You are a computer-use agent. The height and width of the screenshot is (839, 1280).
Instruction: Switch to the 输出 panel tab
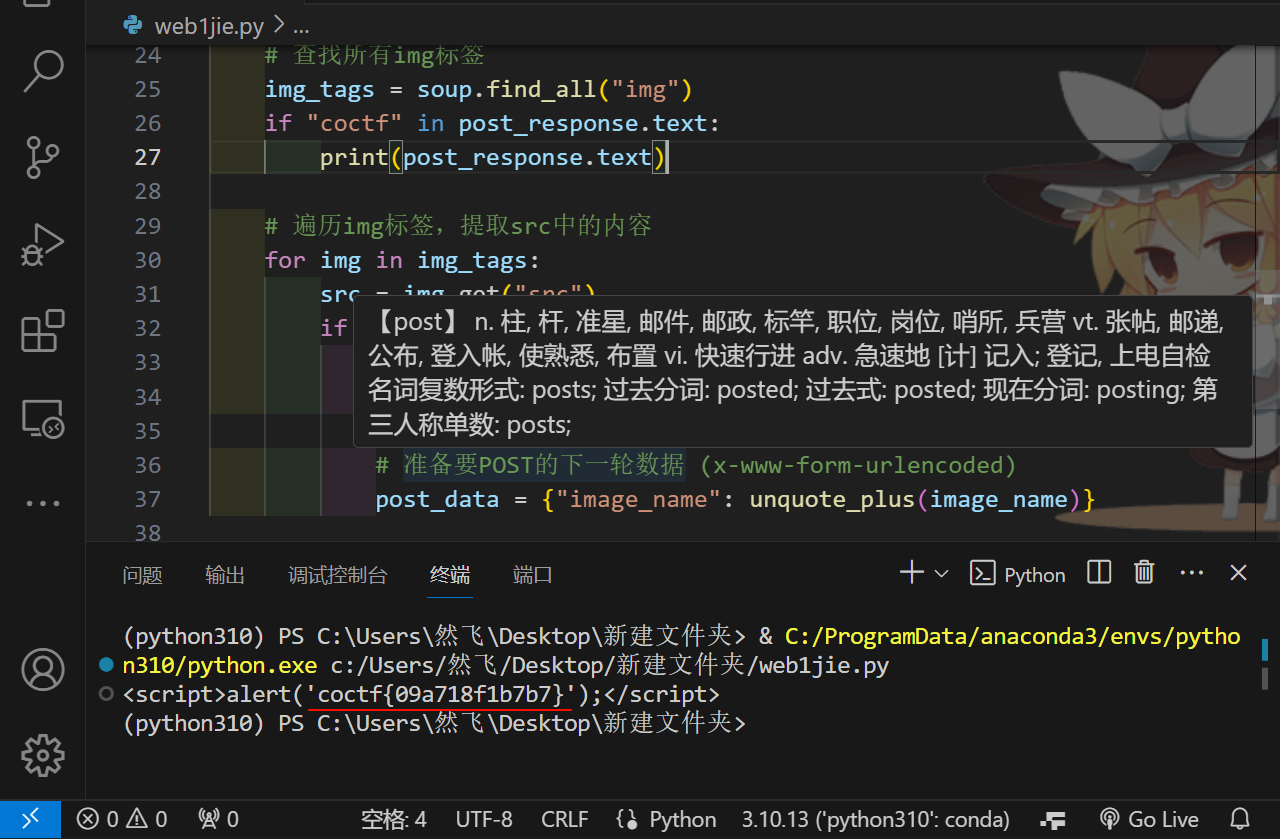(225, 575)
